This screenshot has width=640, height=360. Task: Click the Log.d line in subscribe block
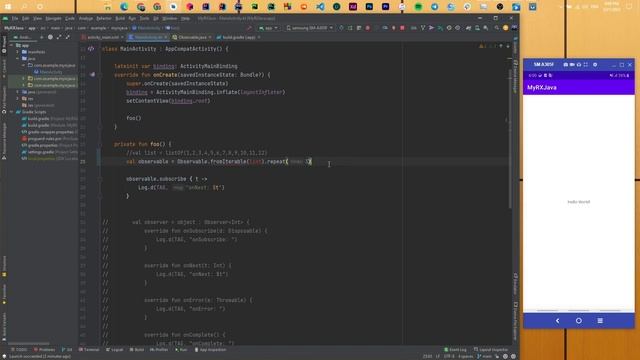point(181,188)
